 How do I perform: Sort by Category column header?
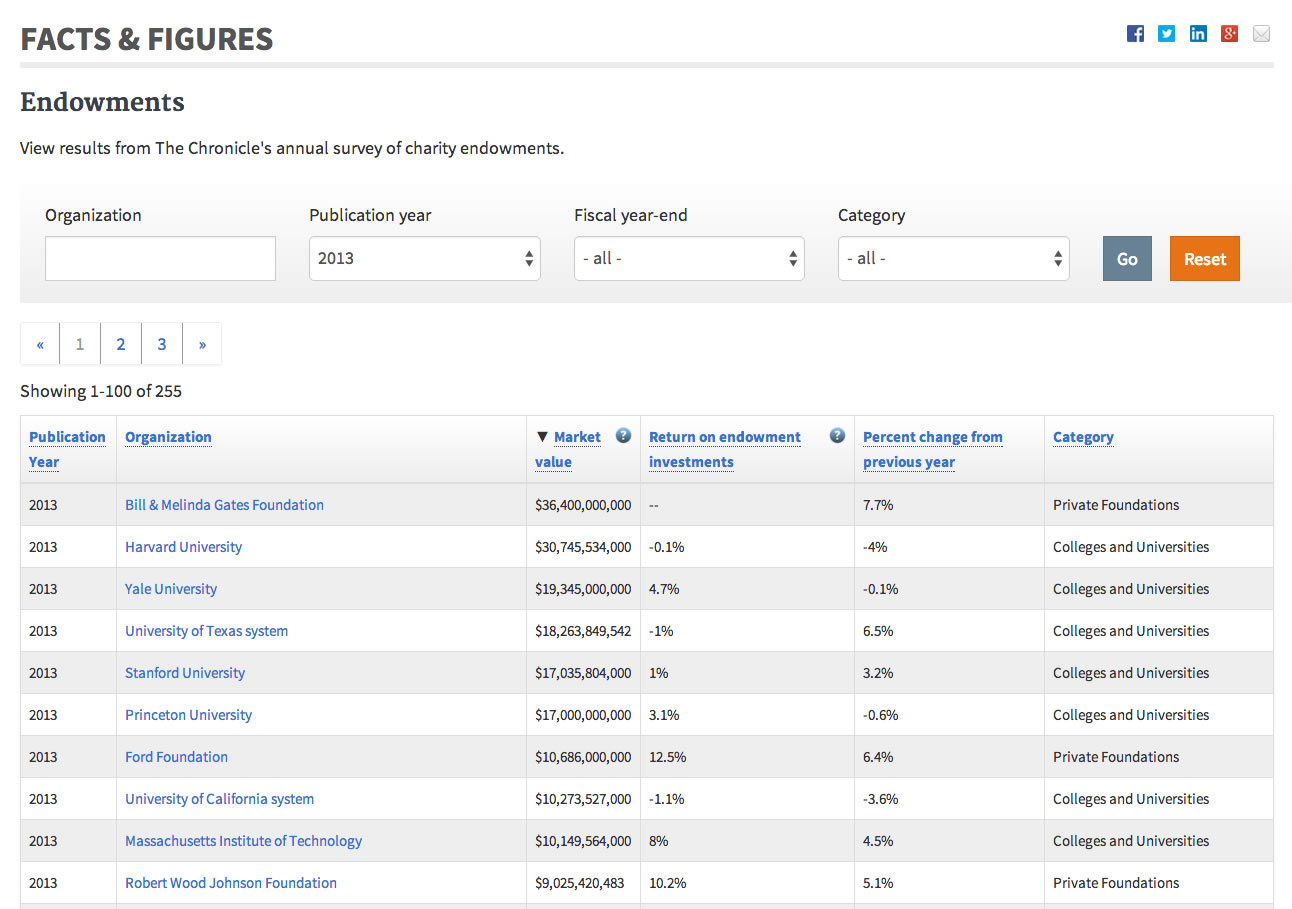[1083, 437]
